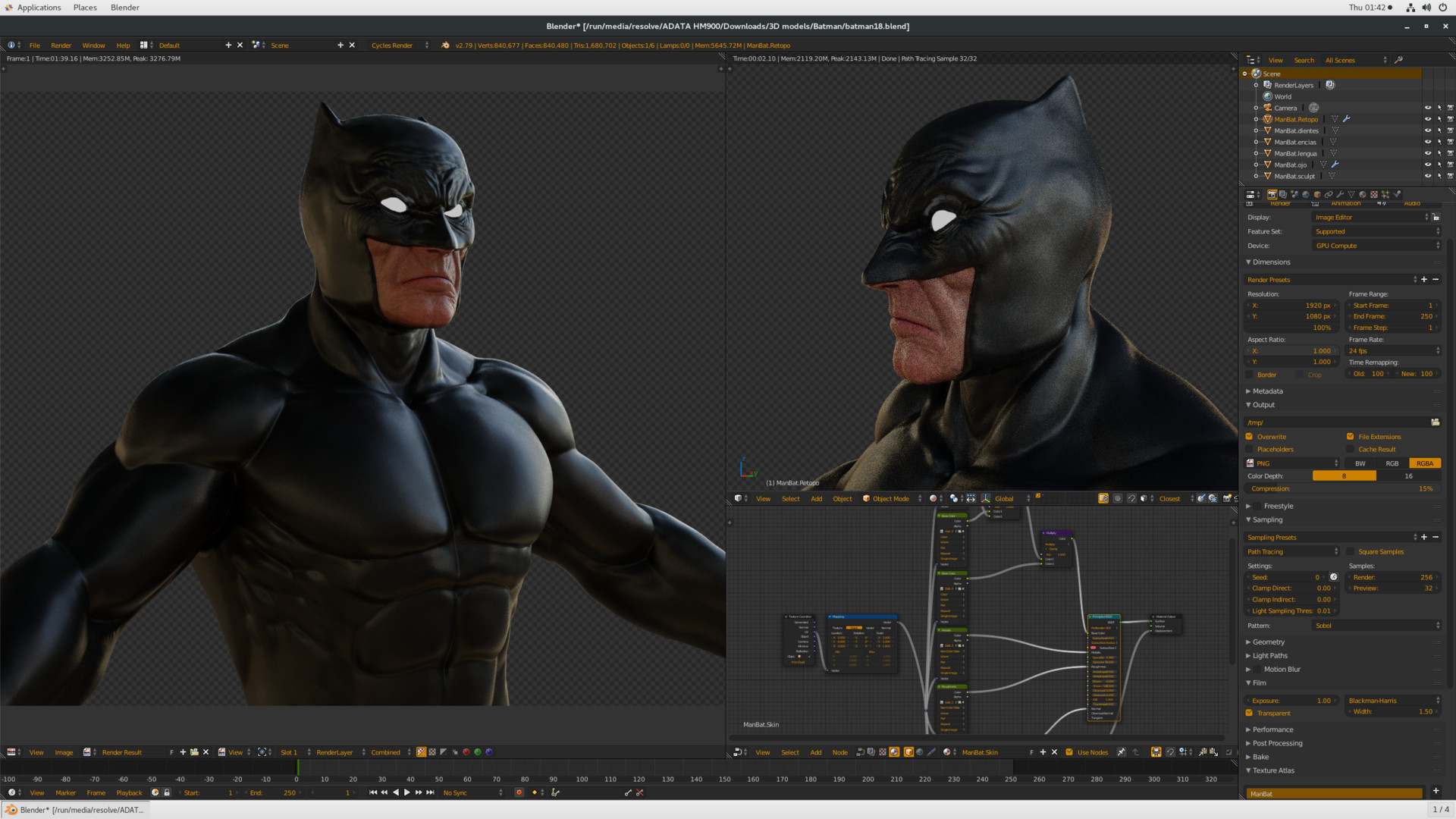Select RGBA output color mode
Screen dimensions: 1456x819
(x=1424, y=463)
